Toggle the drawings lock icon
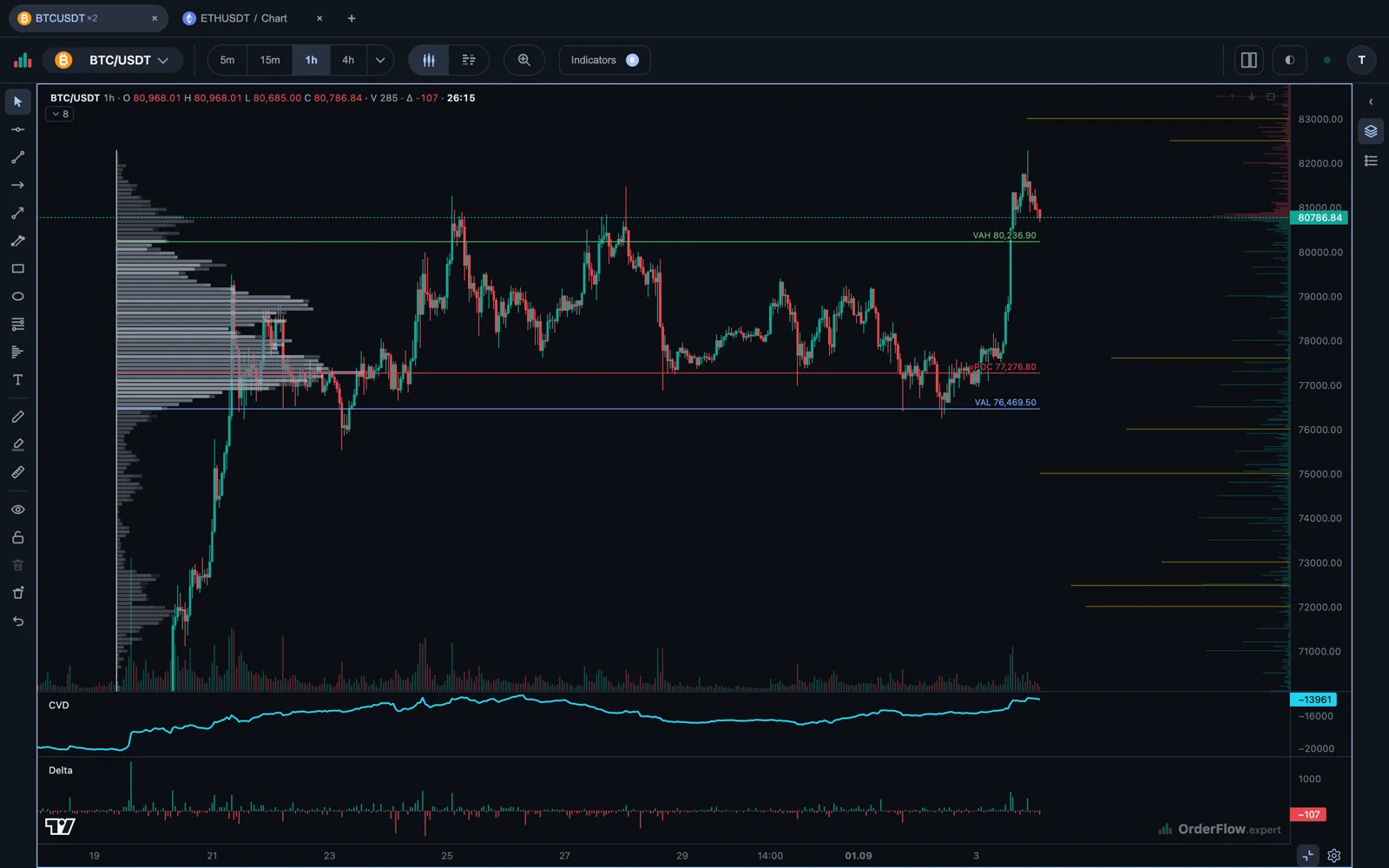 [x=18, y=537]
